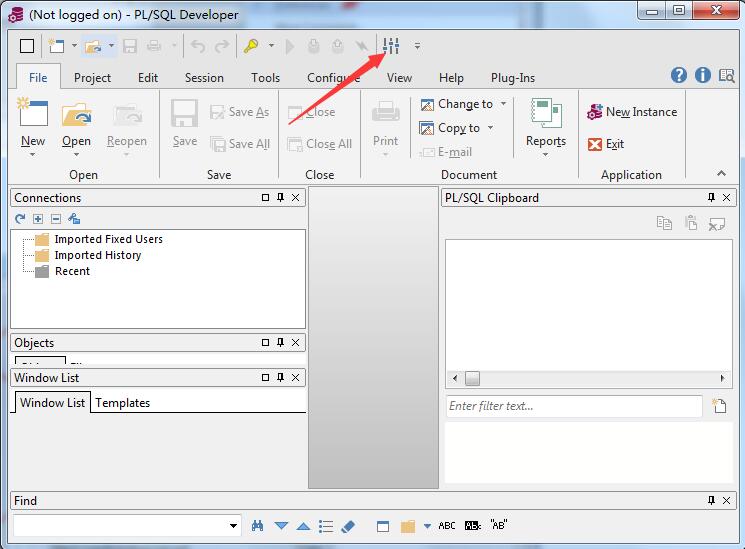Expand the Change to dropdown arrow

pos(503,104)
